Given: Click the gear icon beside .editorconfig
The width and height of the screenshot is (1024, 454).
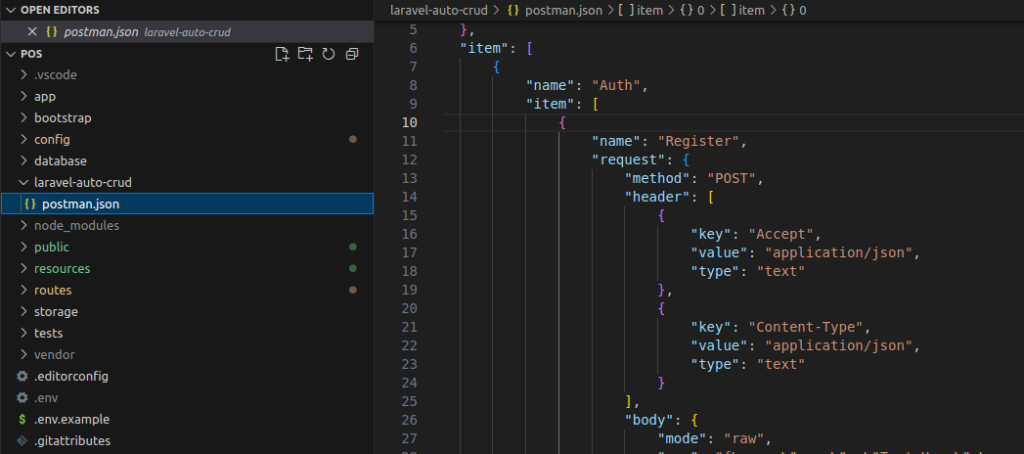Looking at the screenshot, I should click(x=21, y=376).
